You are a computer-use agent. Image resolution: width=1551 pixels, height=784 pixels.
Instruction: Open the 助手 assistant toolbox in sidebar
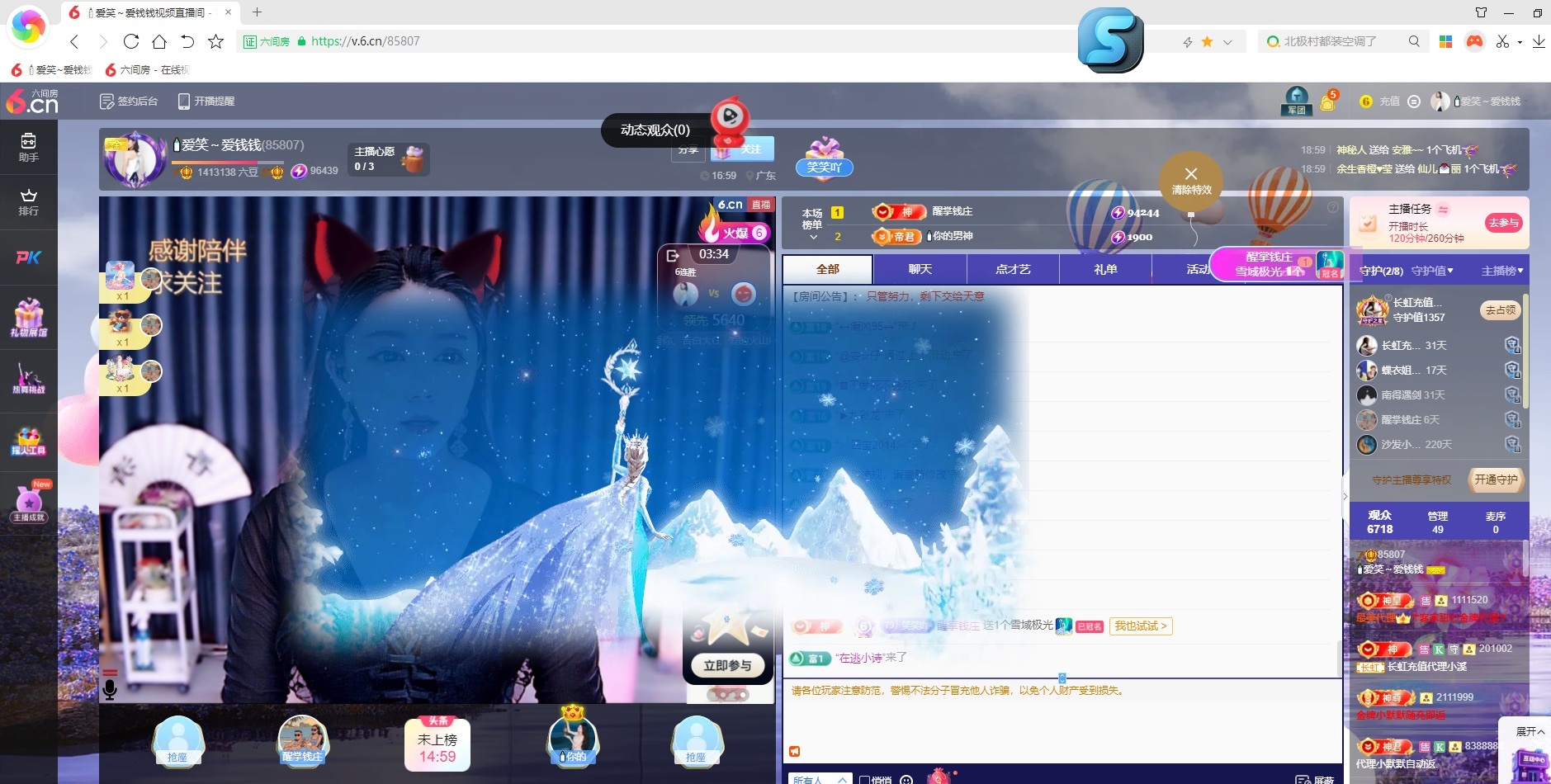[28, 147]
